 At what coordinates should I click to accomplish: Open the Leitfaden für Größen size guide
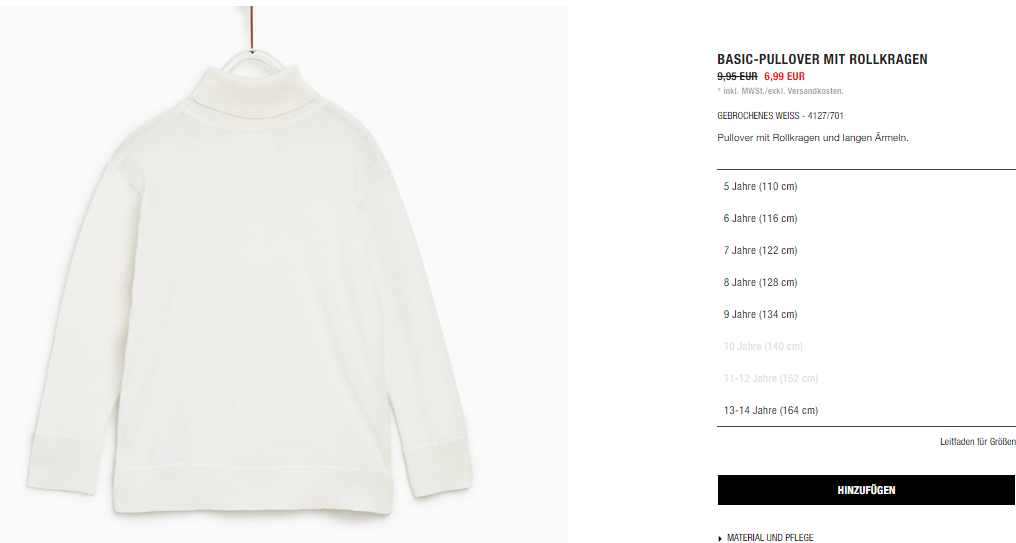[x=978, y=442]
